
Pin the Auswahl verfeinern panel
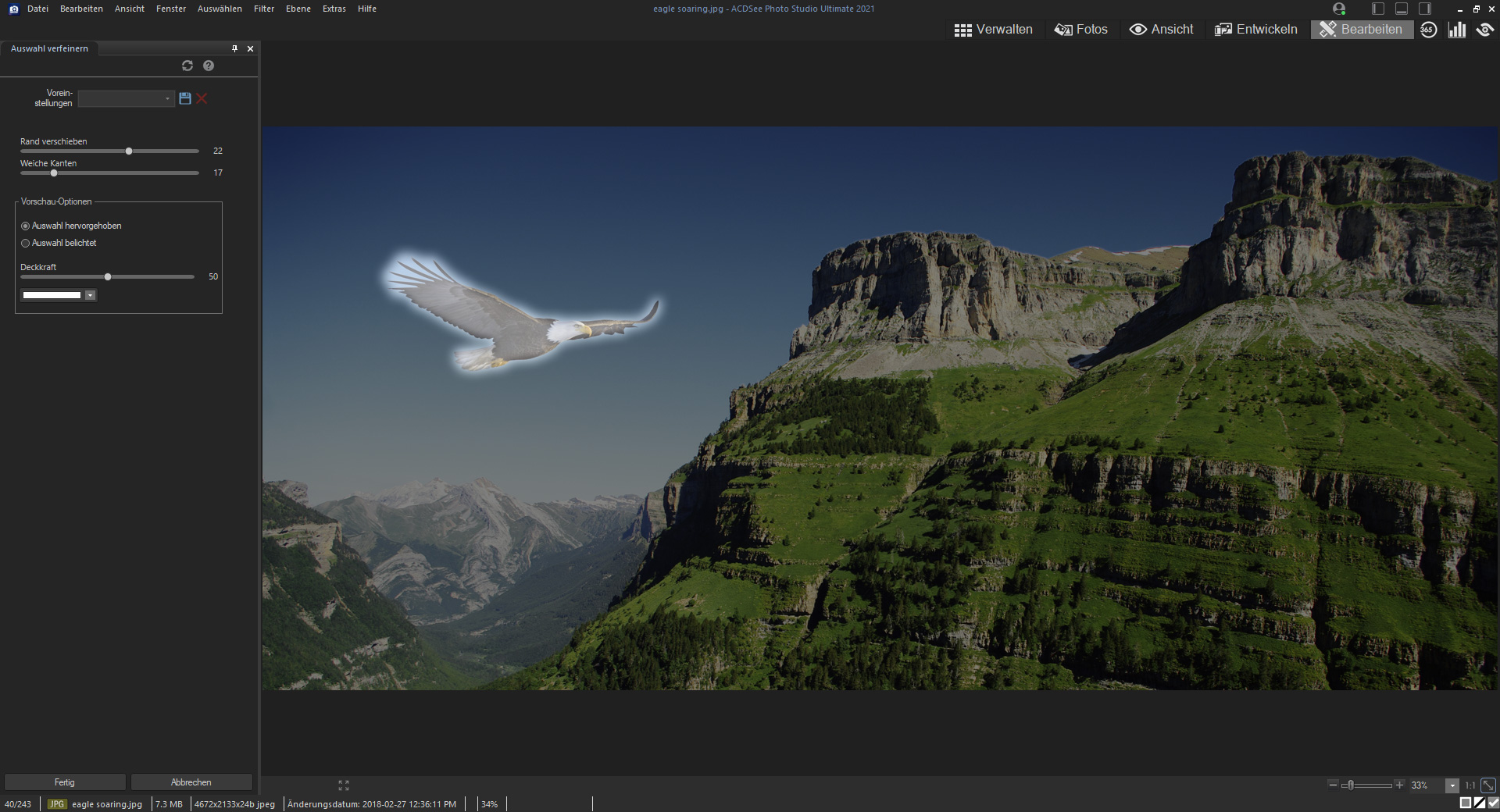pos(234,48)
